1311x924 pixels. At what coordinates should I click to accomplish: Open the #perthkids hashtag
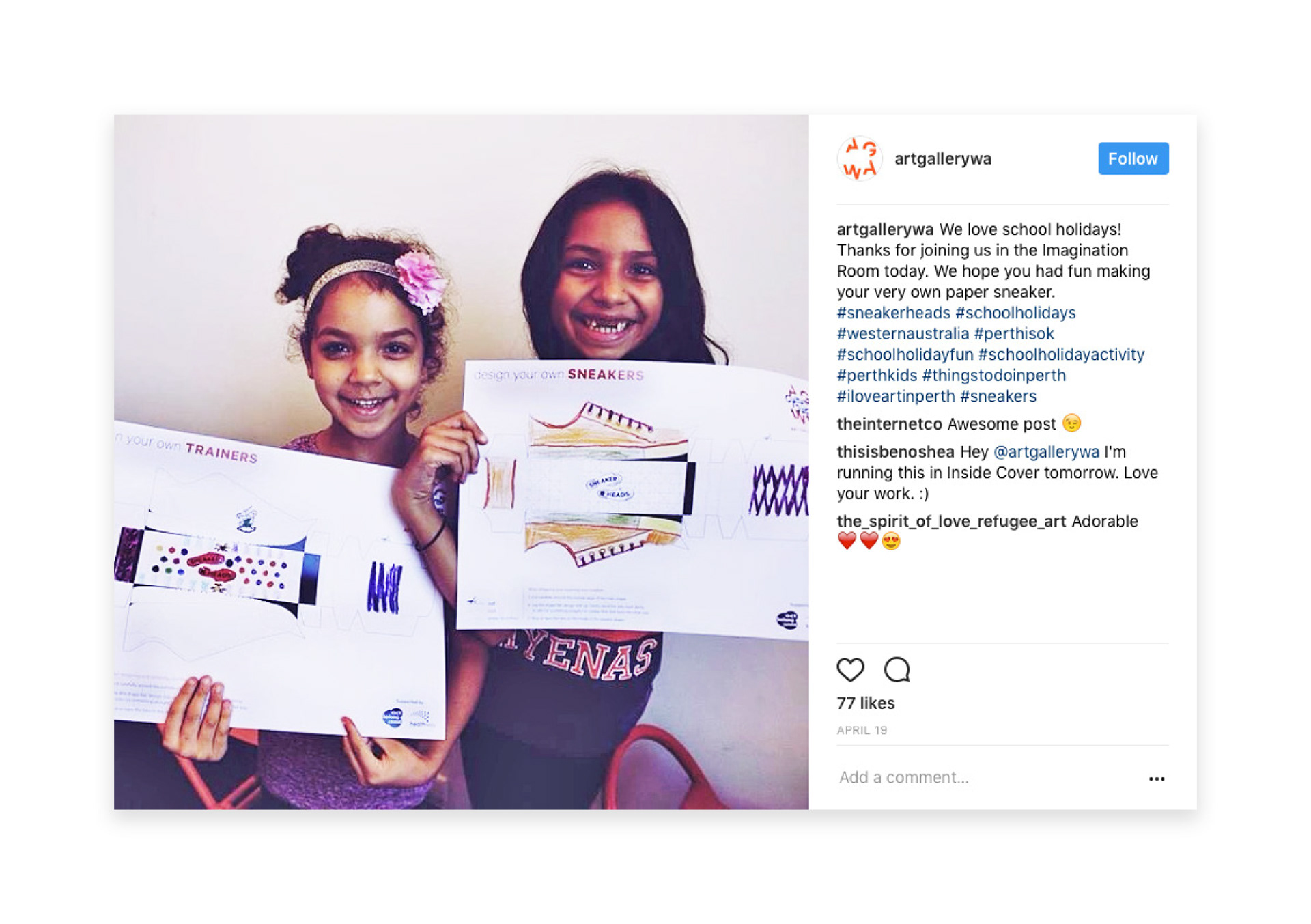coord(877,376)
